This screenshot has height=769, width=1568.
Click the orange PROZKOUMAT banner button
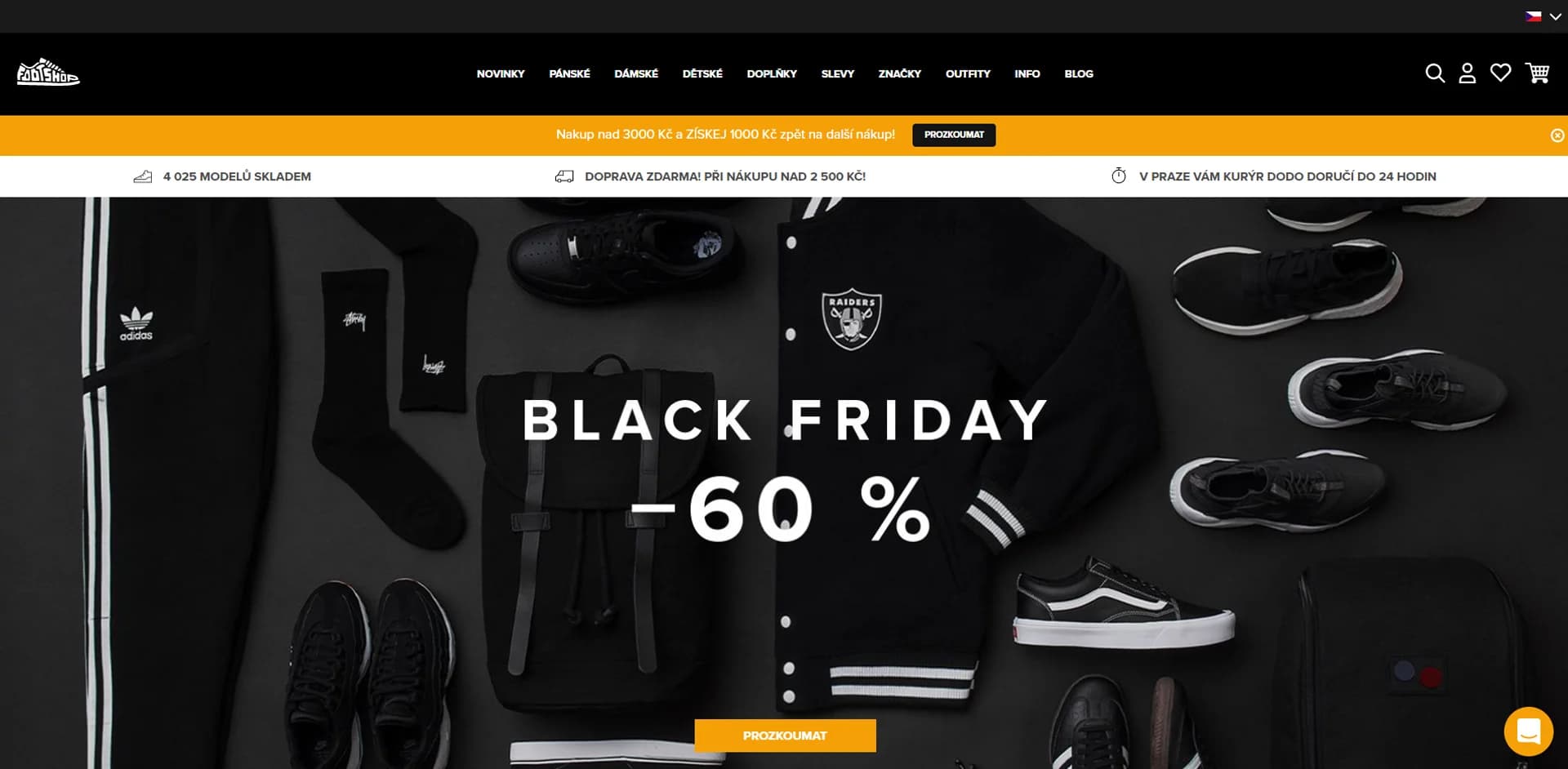pos(785,736)
